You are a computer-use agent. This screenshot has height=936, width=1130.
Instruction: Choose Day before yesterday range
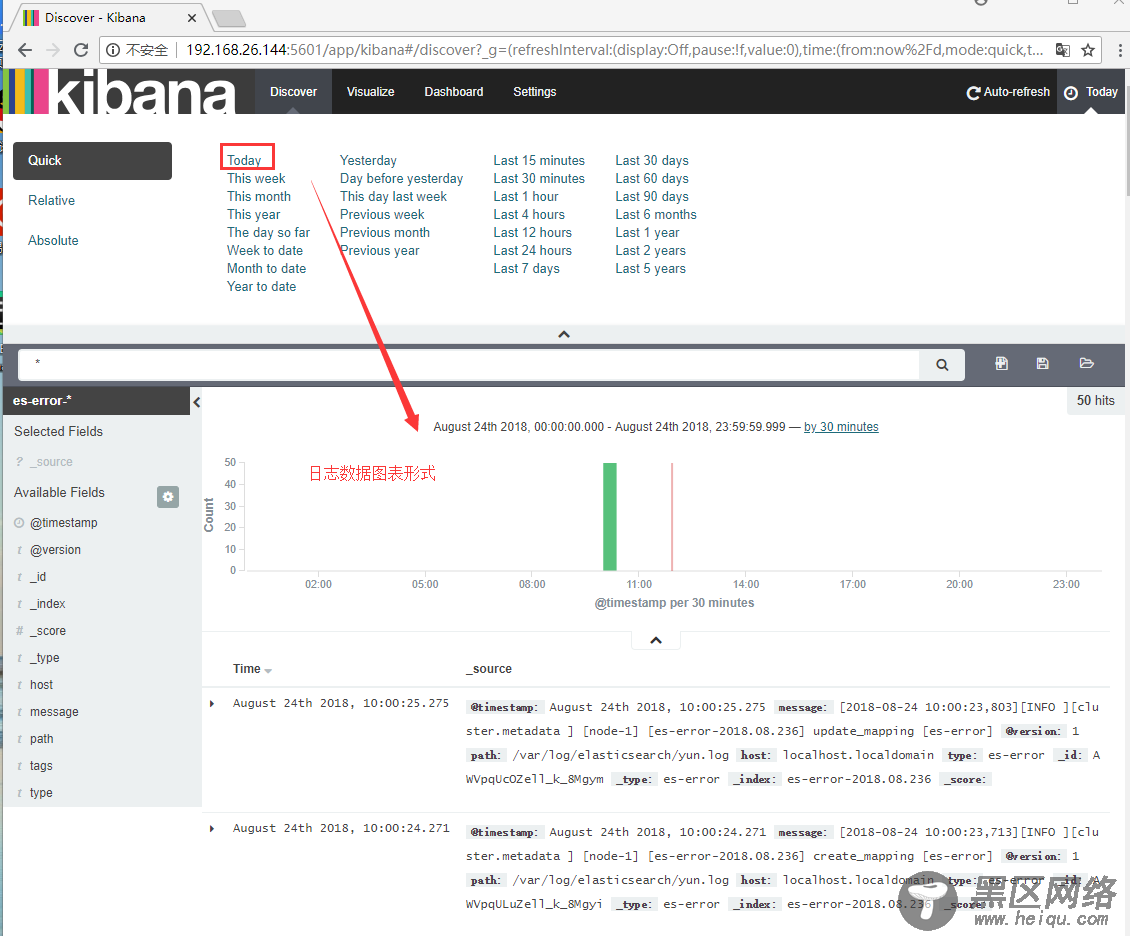401,178
